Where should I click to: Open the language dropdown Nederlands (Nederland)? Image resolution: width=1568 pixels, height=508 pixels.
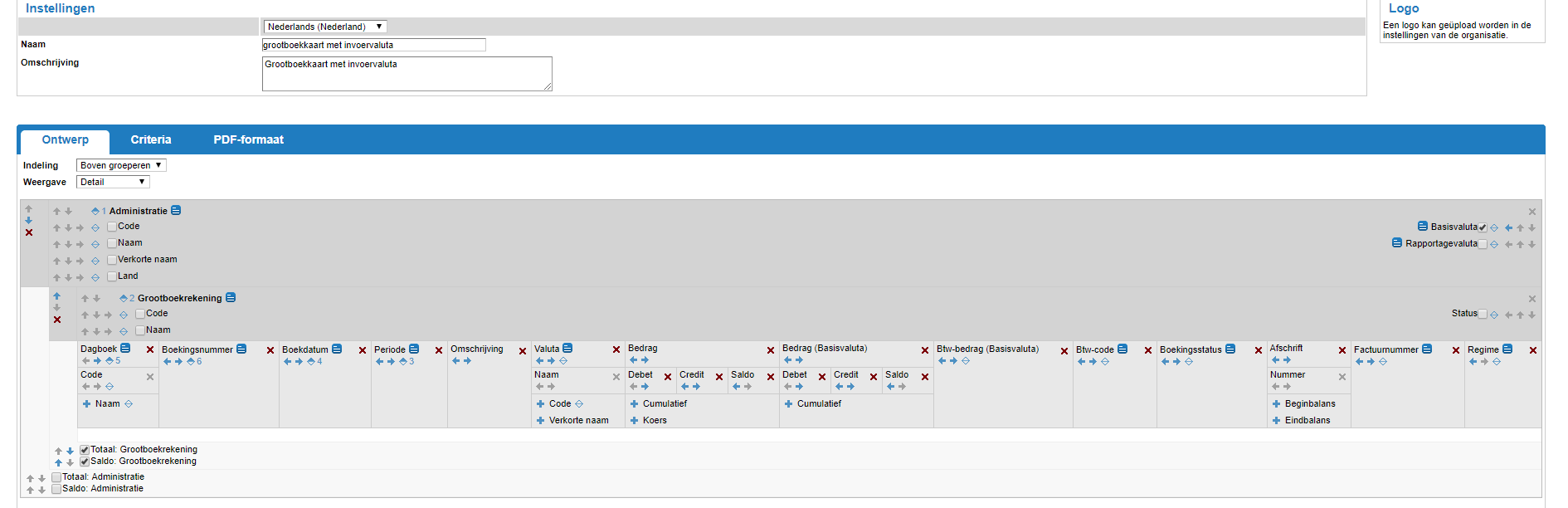tap(324, 27)
